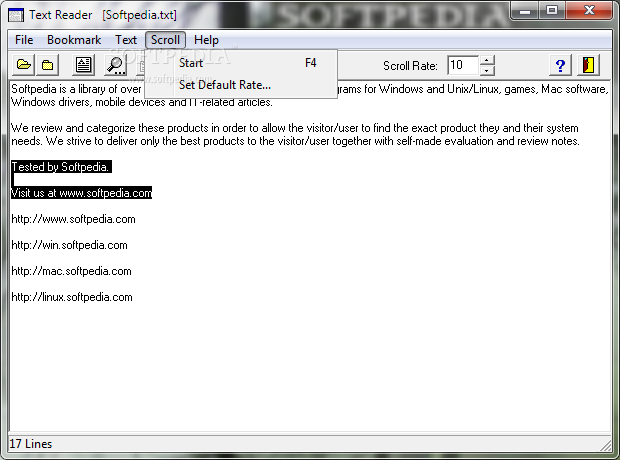Click the closed folder toolbar icon
Viewport: 620px width, 460px height.
pos(47,65)
